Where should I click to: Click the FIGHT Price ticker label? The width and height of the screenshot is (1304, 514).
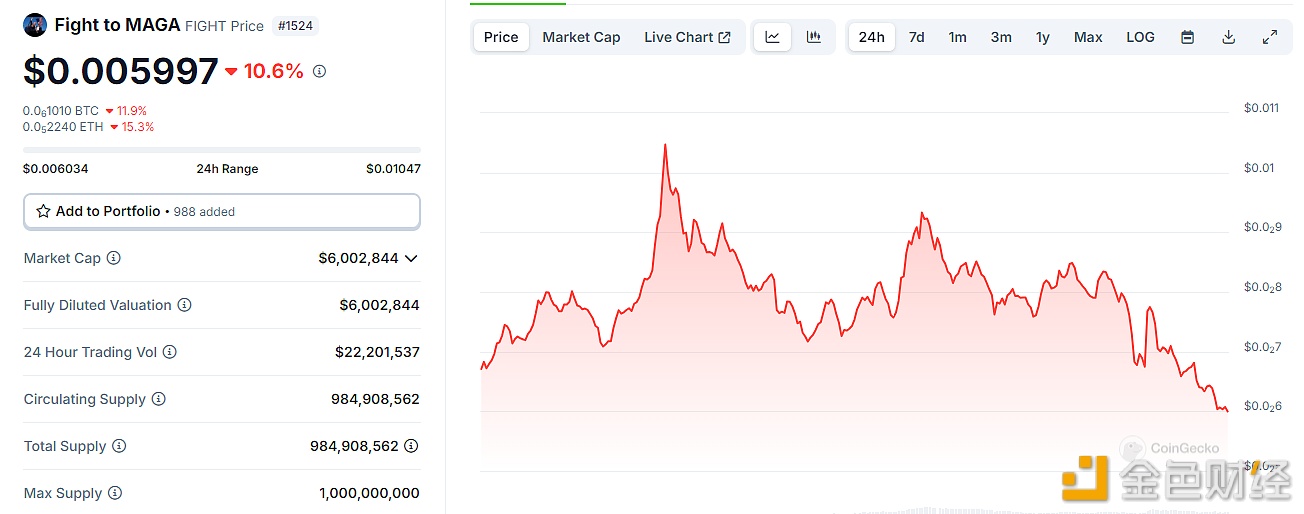click(x=224, y=26)
